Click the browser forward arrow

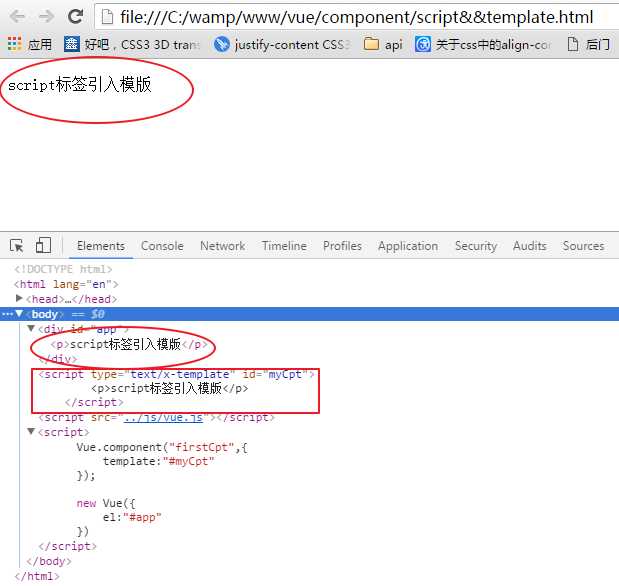point(47,17)
